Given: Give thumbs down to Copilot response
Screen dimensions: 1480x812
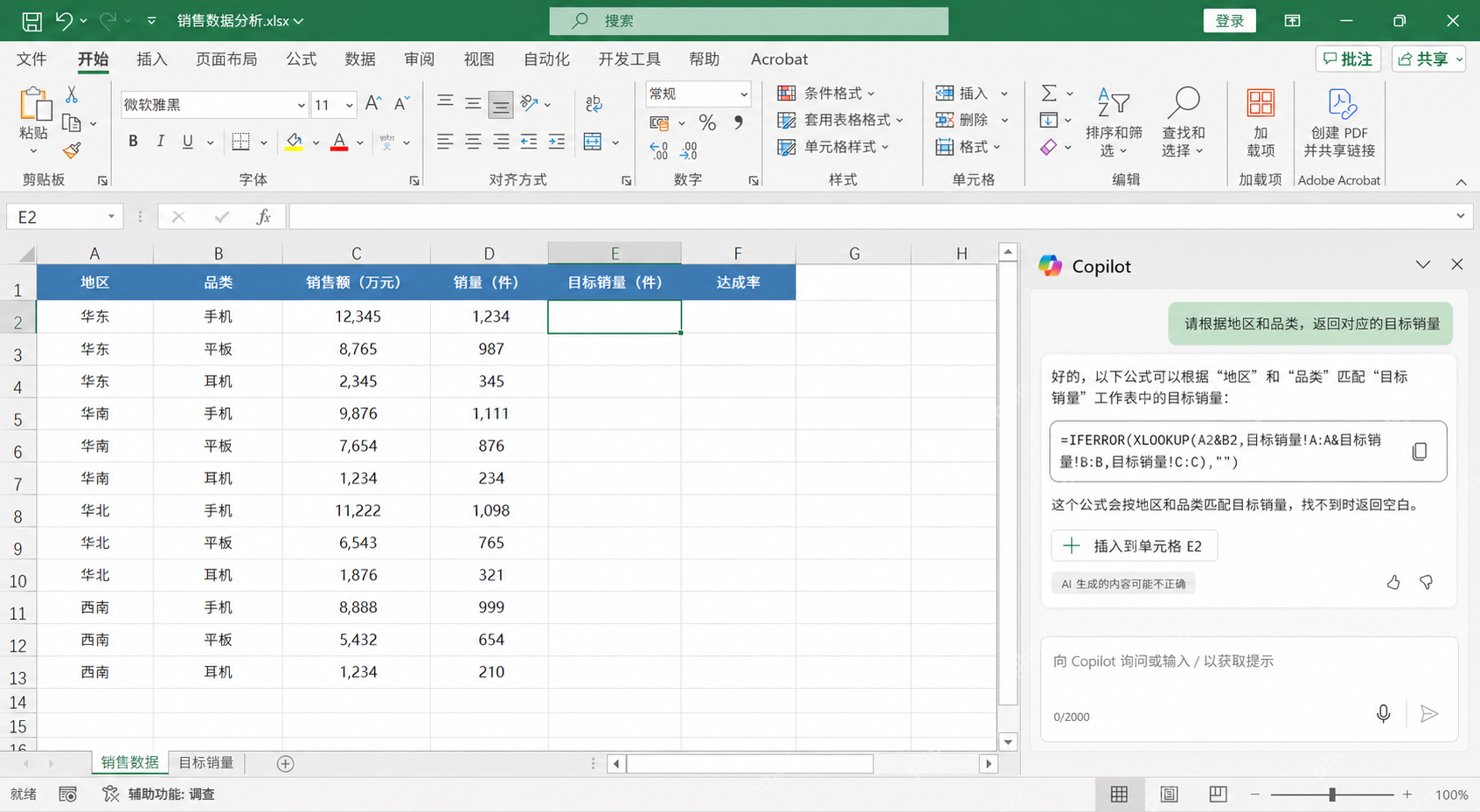Looking at the screenshot, I should (1426, 582).
